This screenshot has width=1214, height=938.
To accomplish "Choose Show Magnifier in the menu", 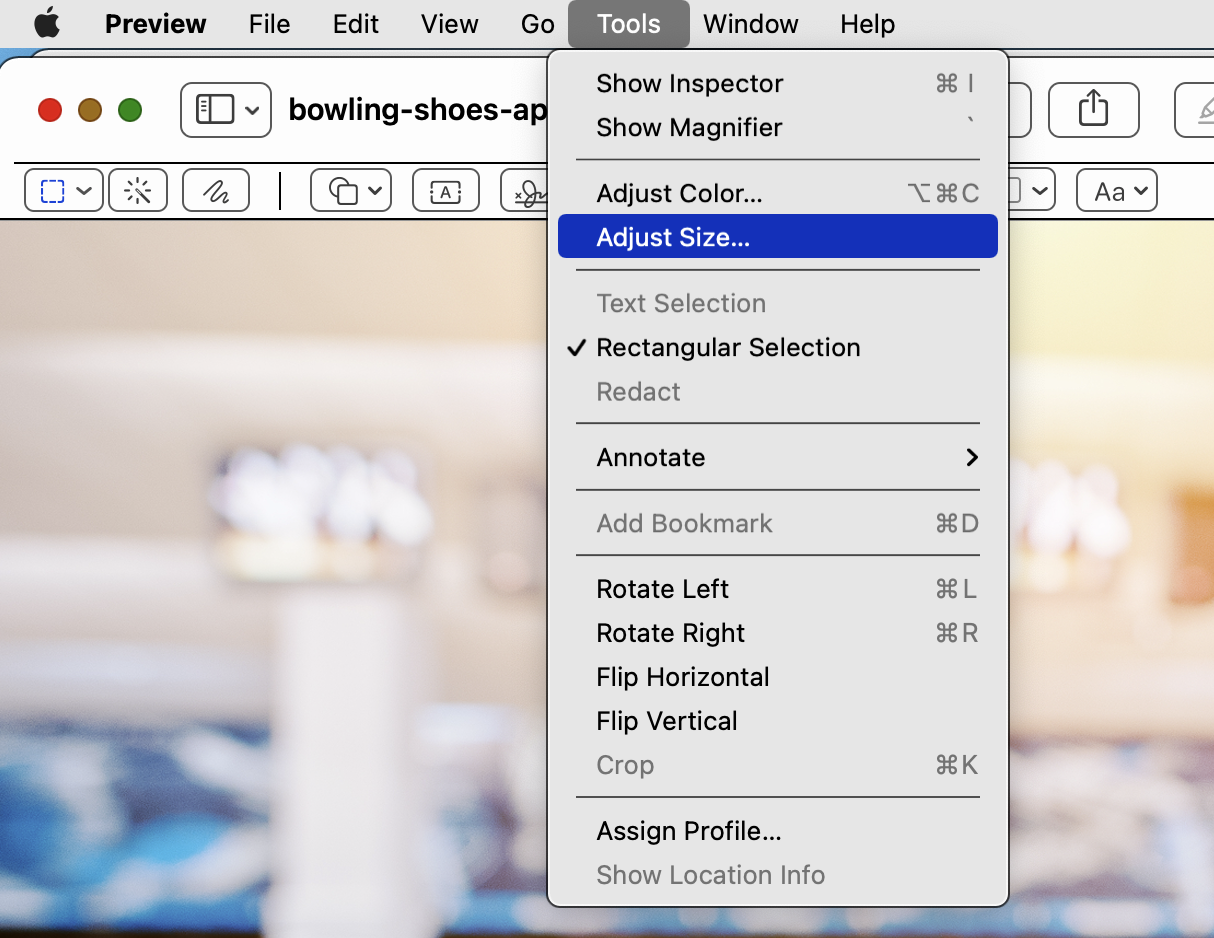I will click(778, 128).
